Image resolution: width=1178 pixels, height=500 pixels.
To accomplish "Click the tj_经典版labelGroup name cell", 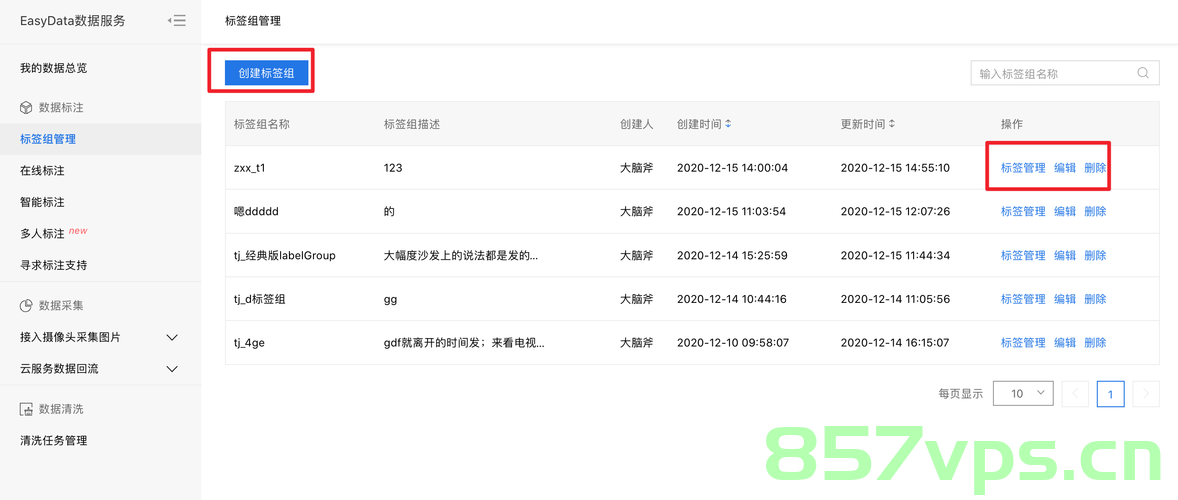I will (x=285, y=255).
